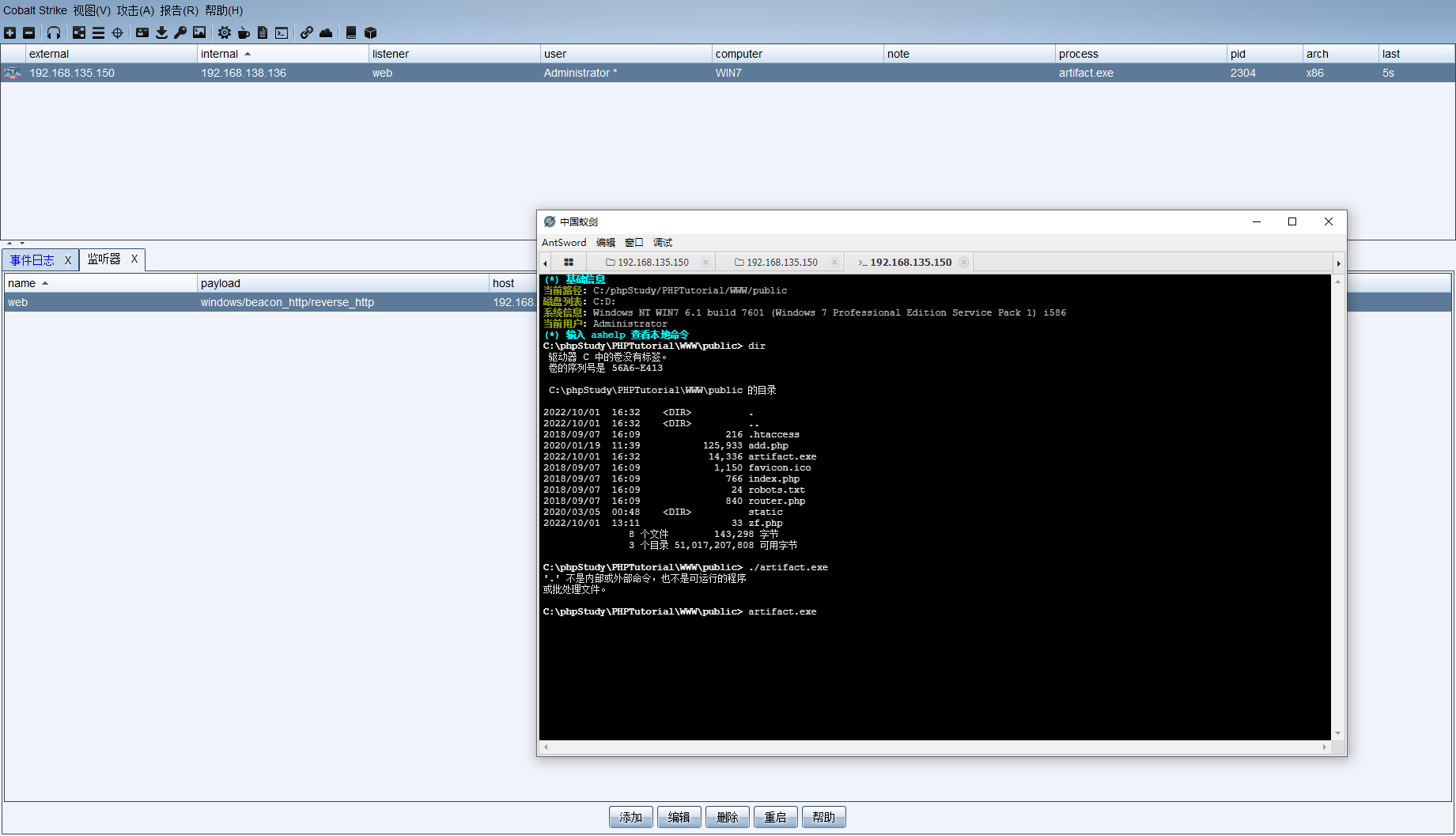The width and height of the screenshot is (1456, 836).
Task: Click the document icon for Office macro
Action: (263, 32)
